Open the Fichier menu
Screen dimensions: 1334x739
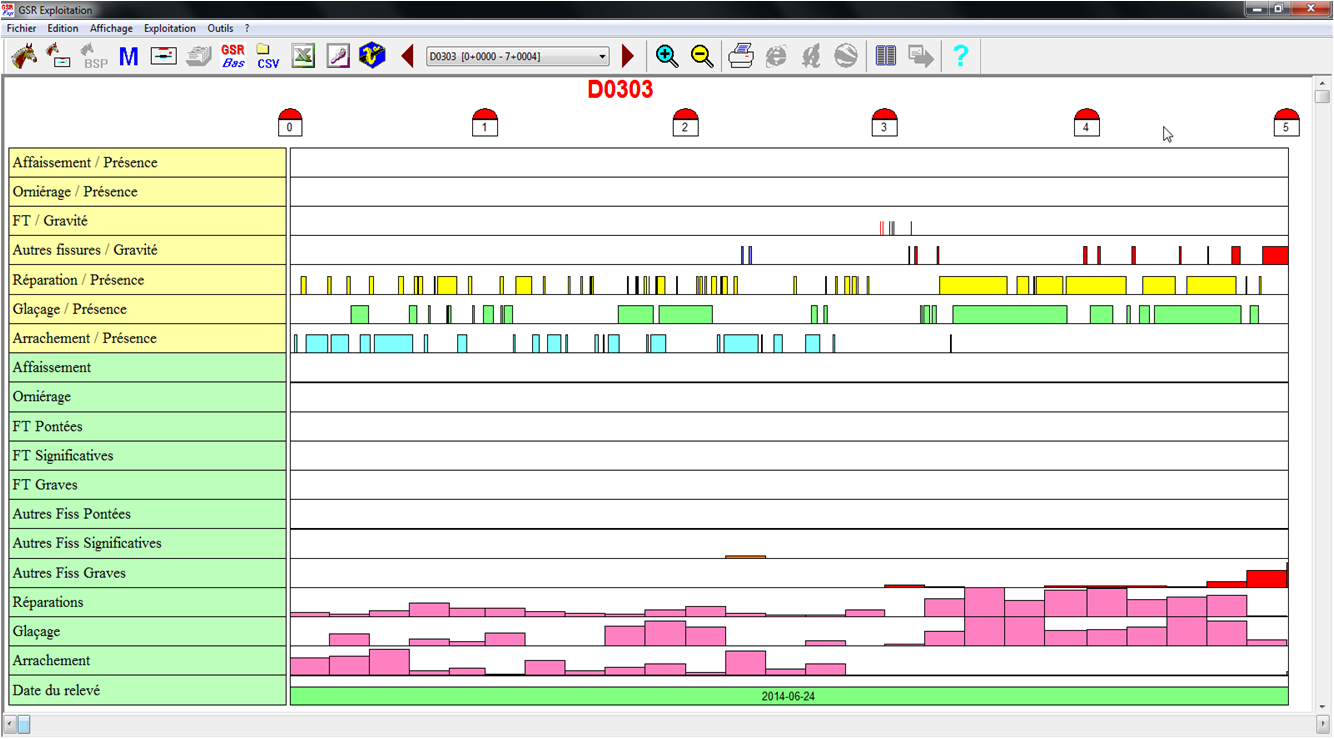[21, 29]
